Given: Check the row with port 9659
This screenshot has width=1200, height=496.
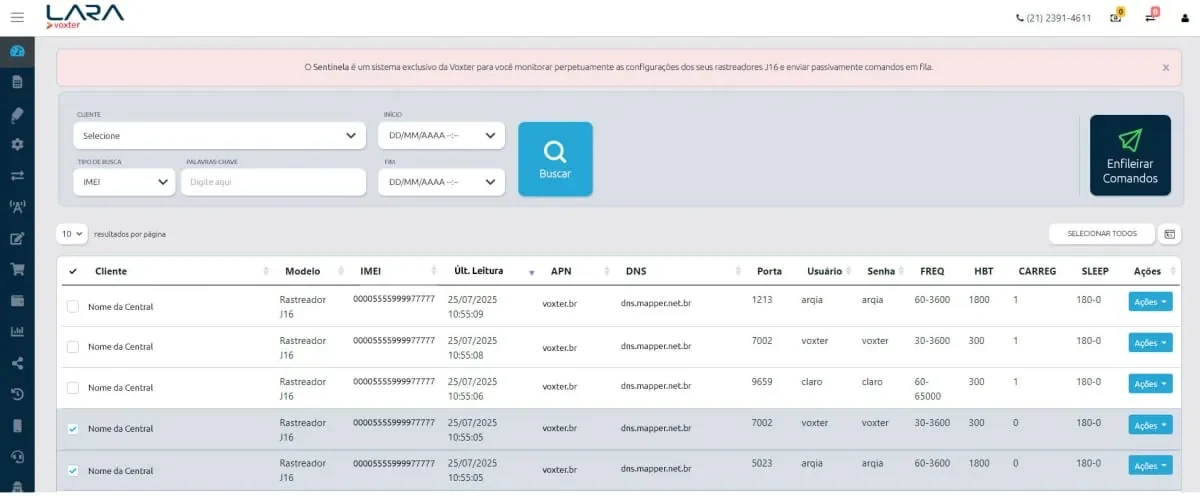Looking at the screenshot, I should point(73,388).
